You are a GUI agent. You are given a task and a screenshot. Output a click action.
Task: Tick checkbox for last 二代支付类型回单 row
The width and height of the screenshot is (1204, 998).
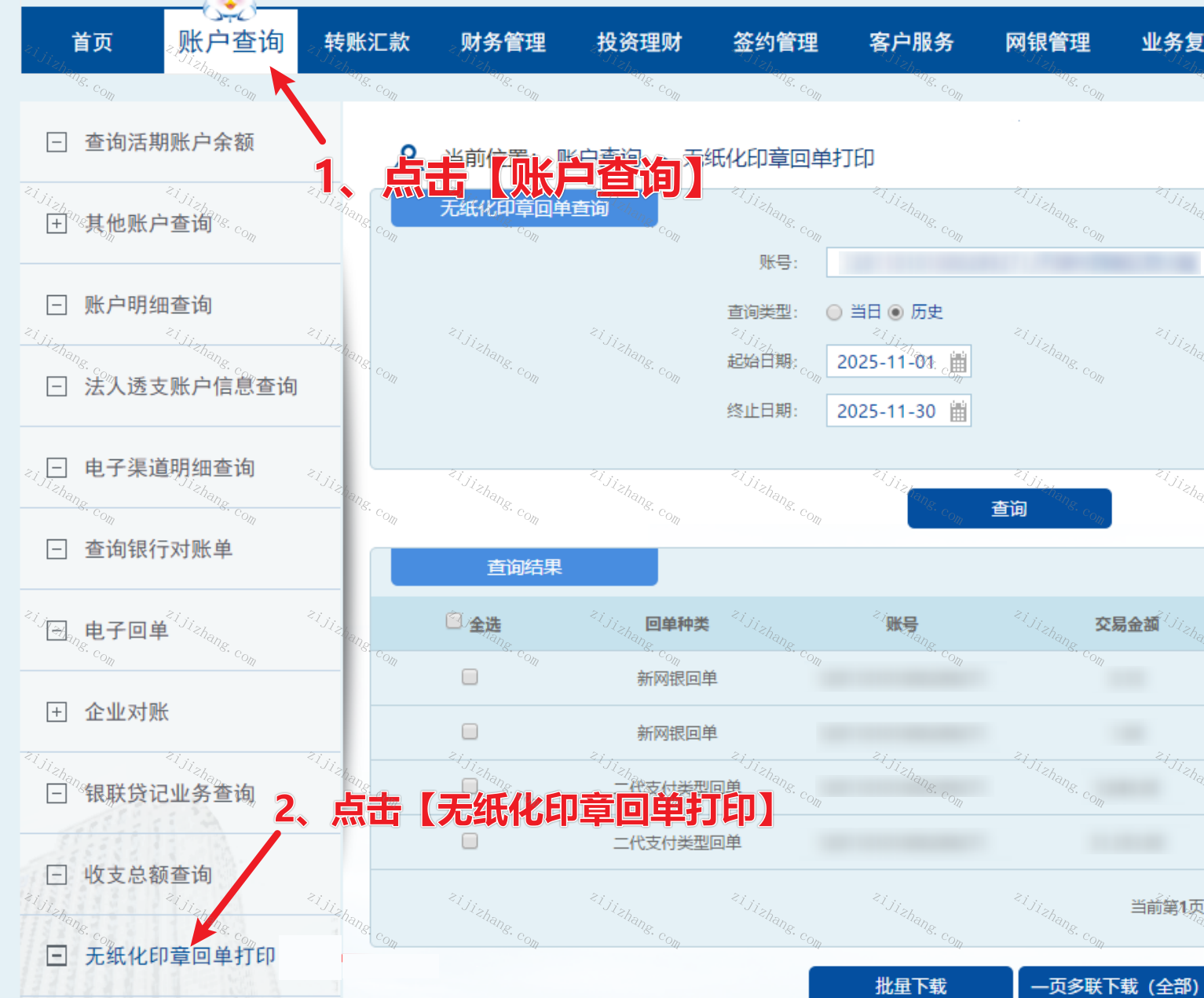pos(470,841)
